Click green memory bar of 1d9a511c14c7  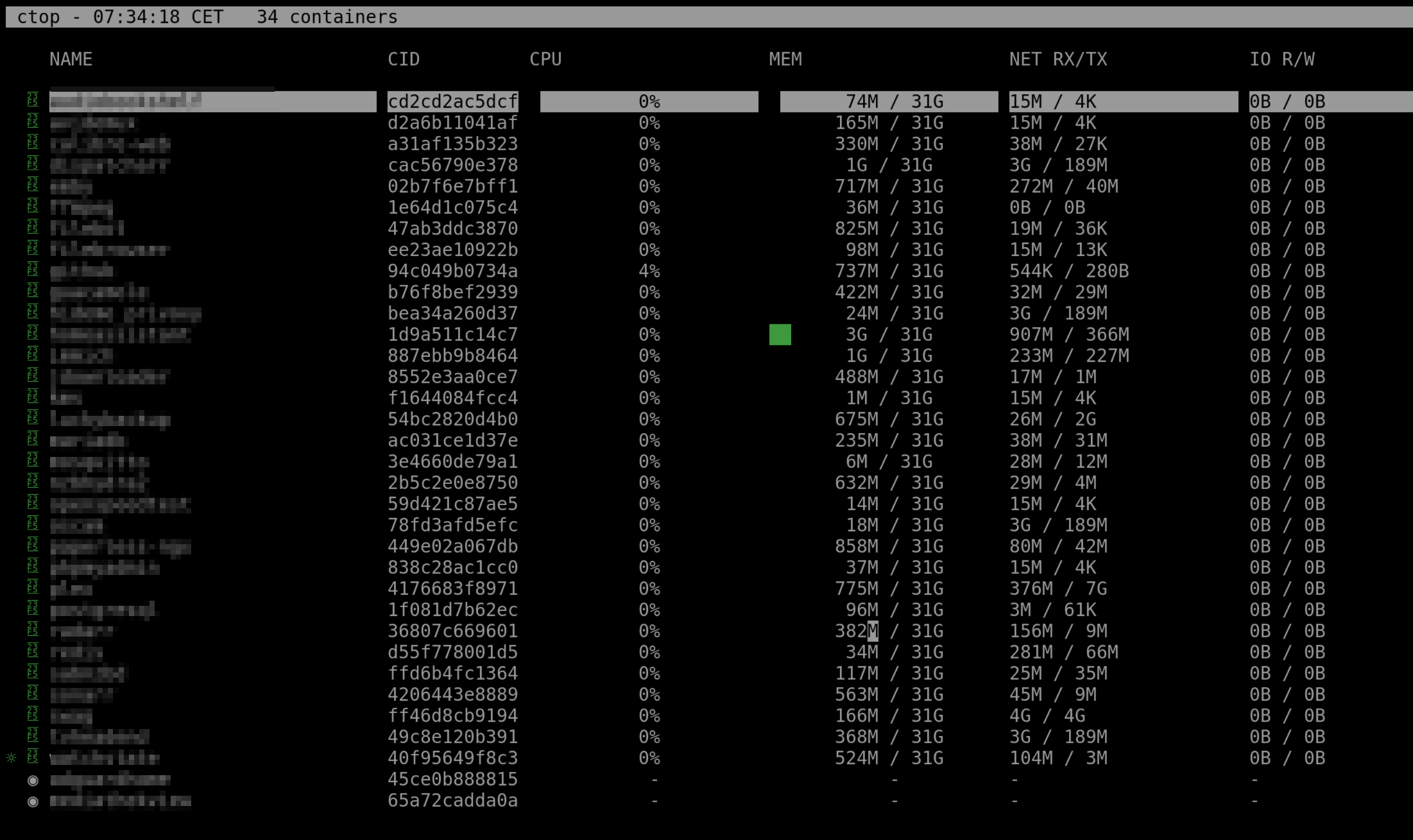coord(780,334)
